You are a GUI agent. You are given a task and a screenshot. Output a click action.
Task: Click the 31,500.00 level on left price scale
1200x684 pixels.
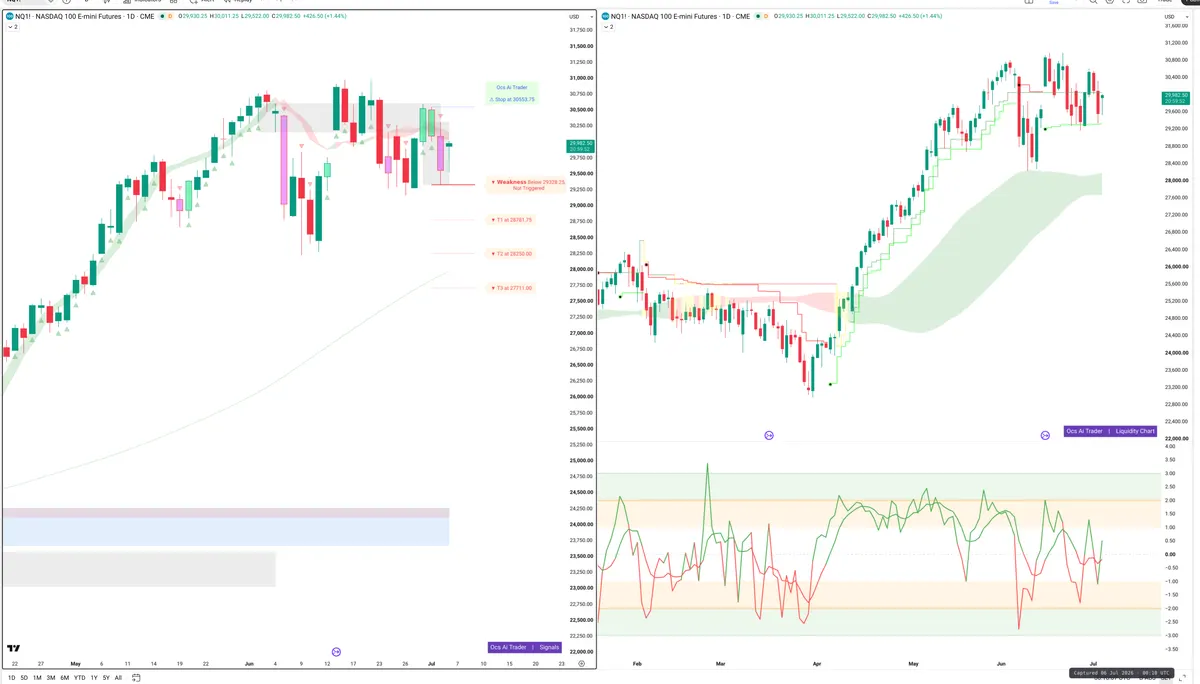tap(581, 46)
